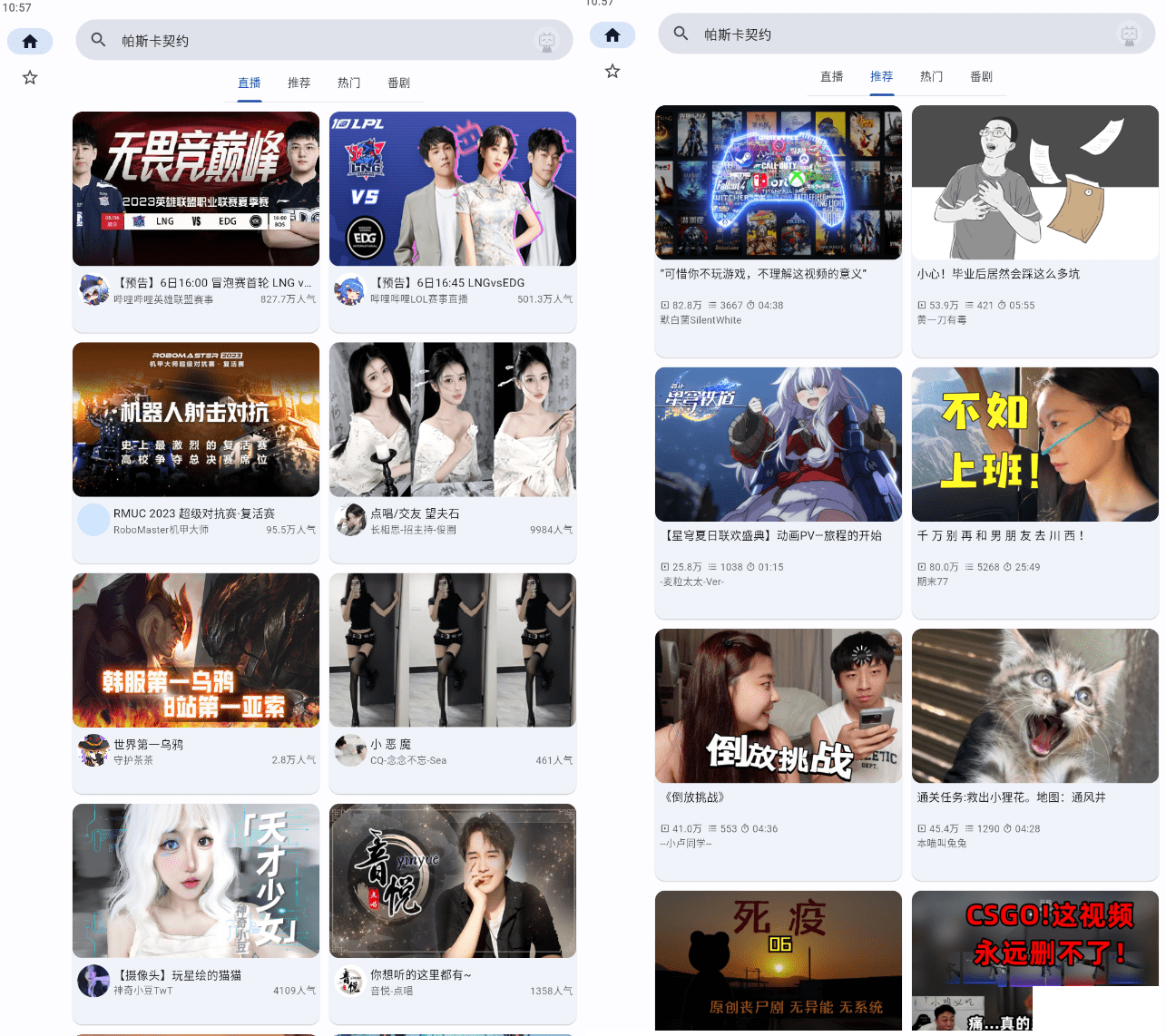Viewport: 1166px width, 1036px height.
Task: Click the search magnifier icon in left window
Action: point(99,40)
